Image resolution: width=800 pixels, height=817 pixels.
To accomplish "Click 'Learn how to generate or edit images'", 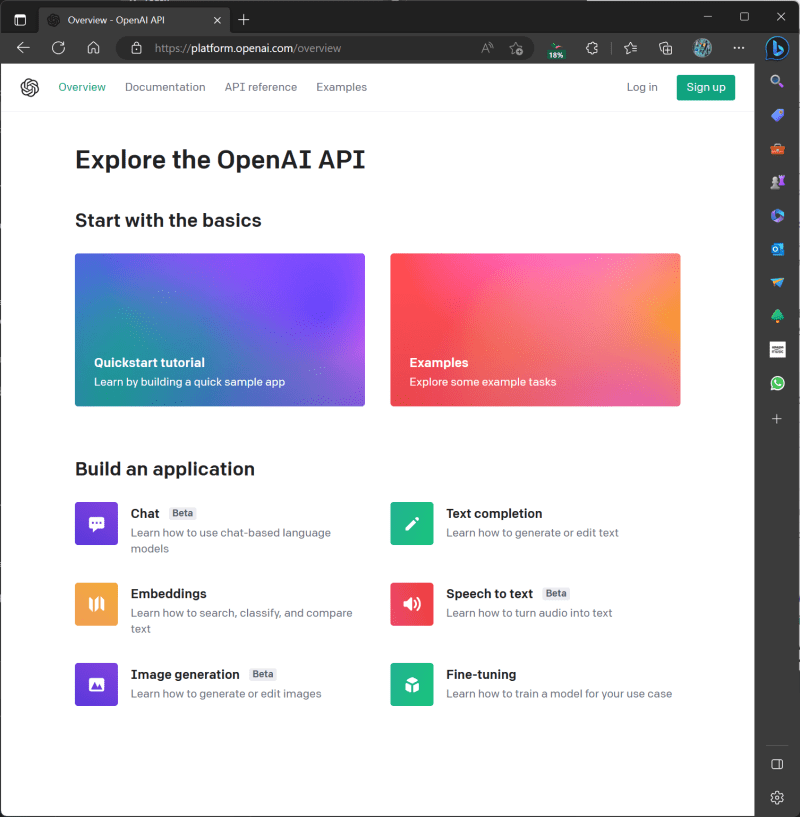I will click(x=226, y=694).
